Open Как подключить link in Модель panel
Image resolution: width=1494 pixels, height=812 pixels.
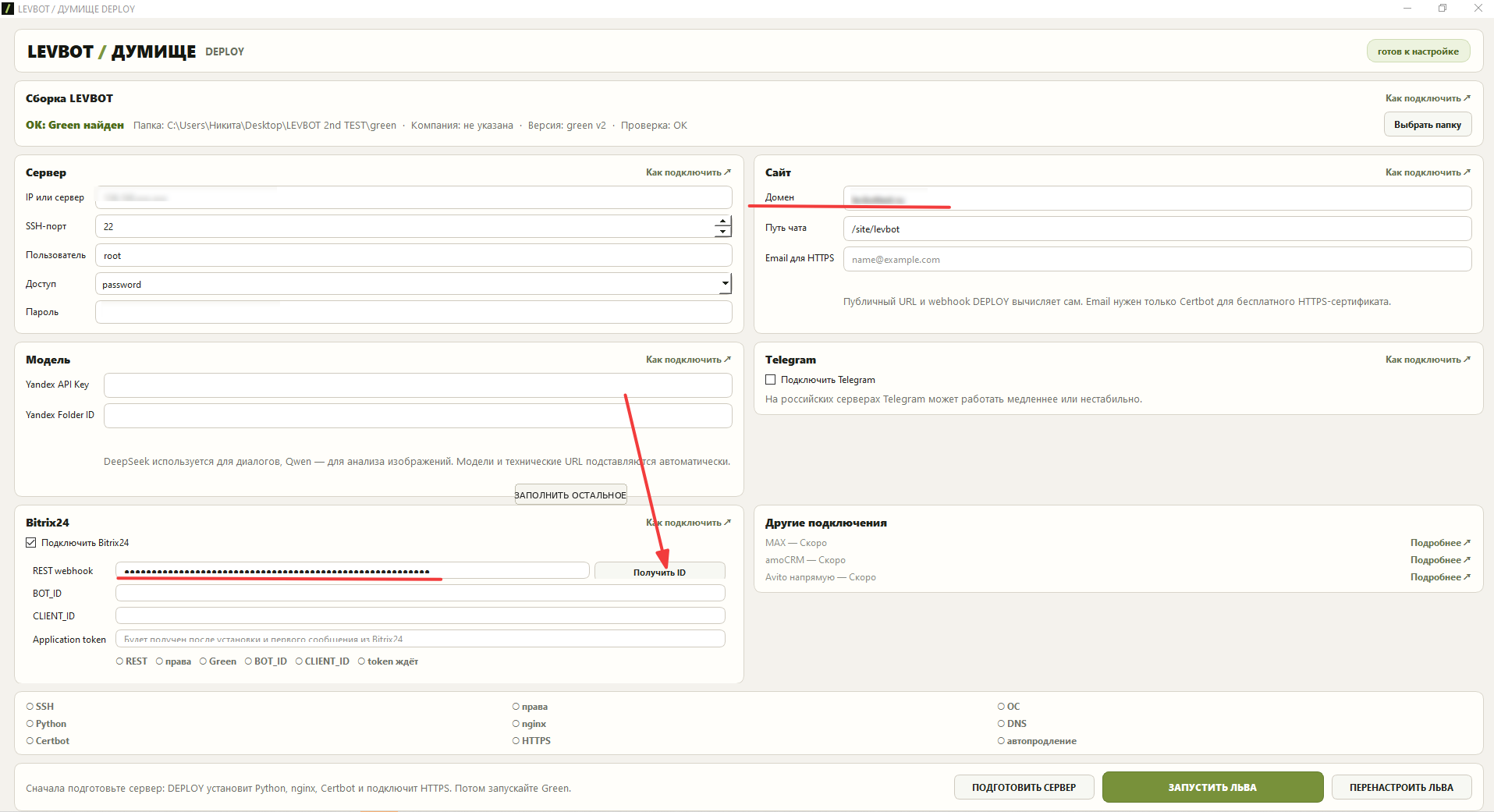point(688,360)
